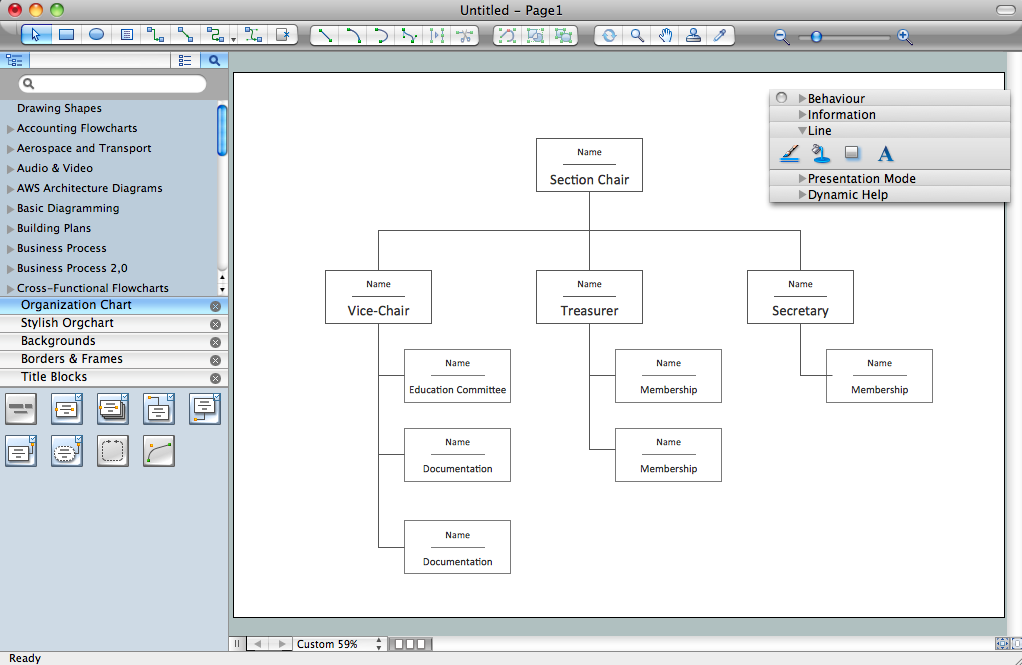This screenshot has width=1022, height=665.
Task: Pick the curved connector library shape
Action: [x=159, y=451]
